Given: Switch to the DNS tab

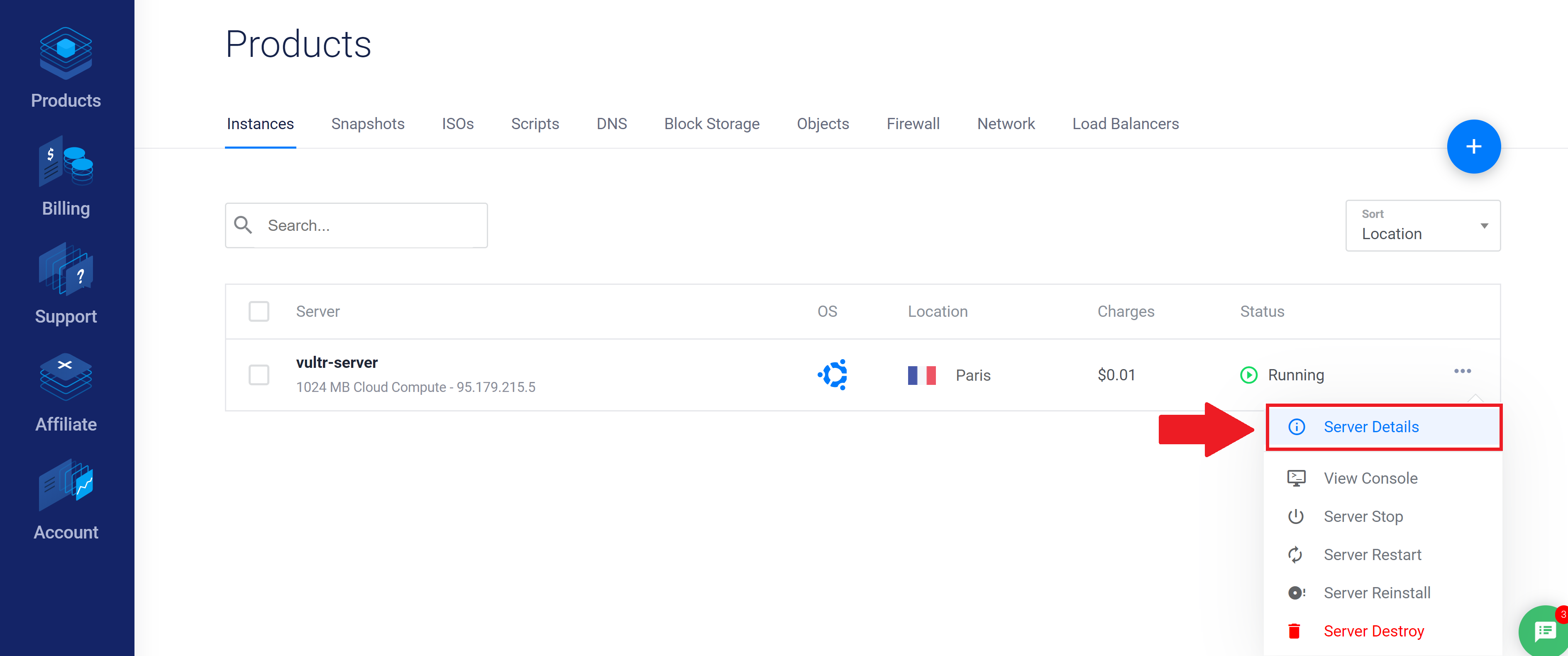Looking at the screenshot, I should [x=611, y=124].
